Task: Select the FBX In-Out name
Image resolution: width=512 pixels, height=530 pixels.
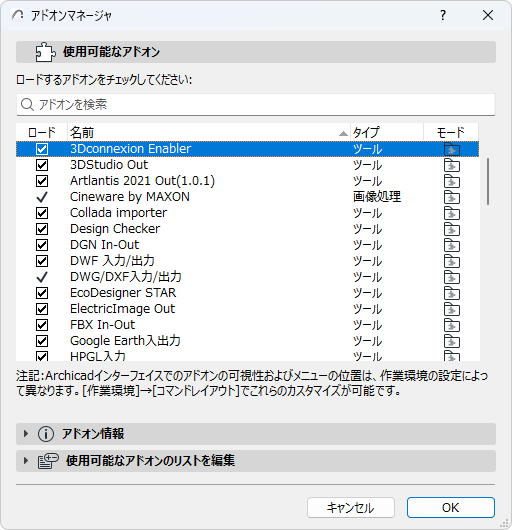Action: point(102,325)
